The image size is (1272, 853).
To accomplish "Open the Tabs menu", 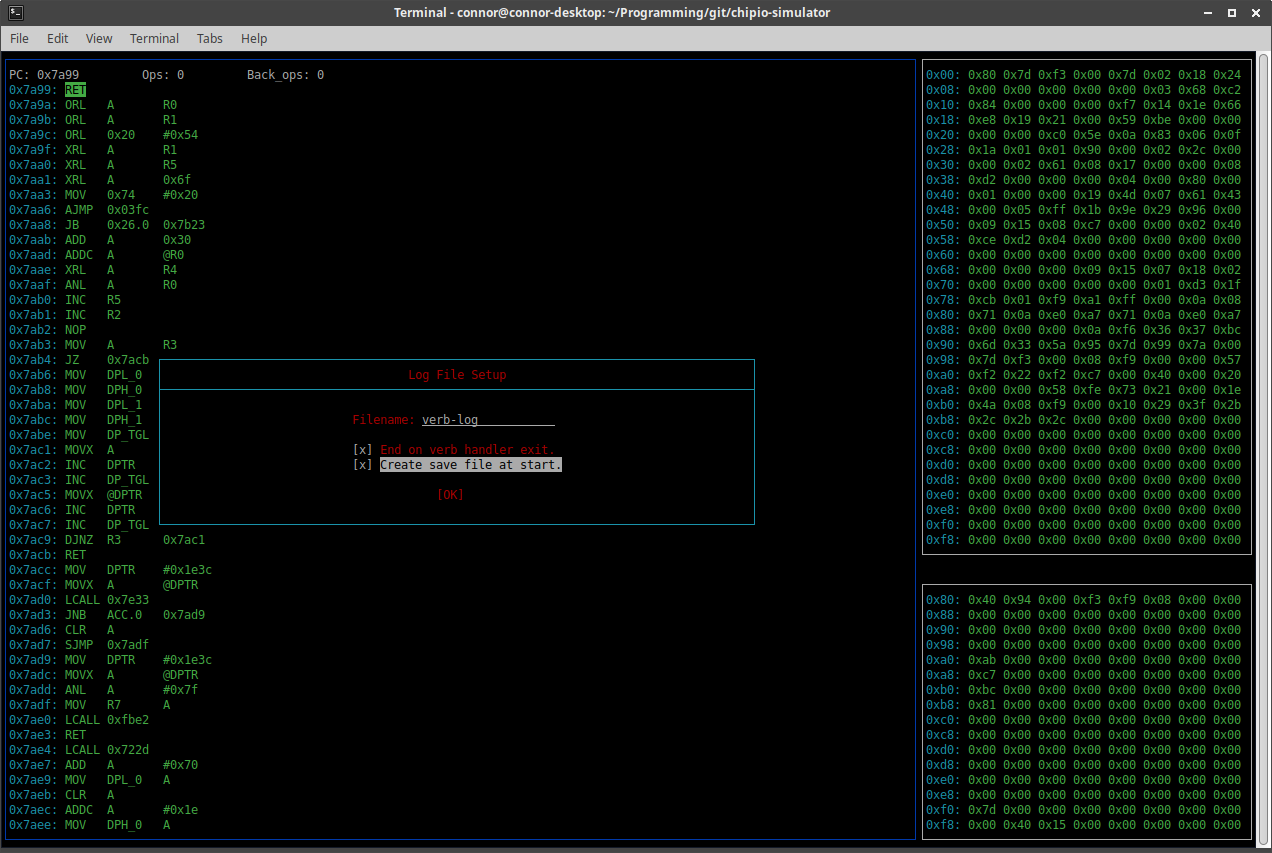I will pos(210,38).
